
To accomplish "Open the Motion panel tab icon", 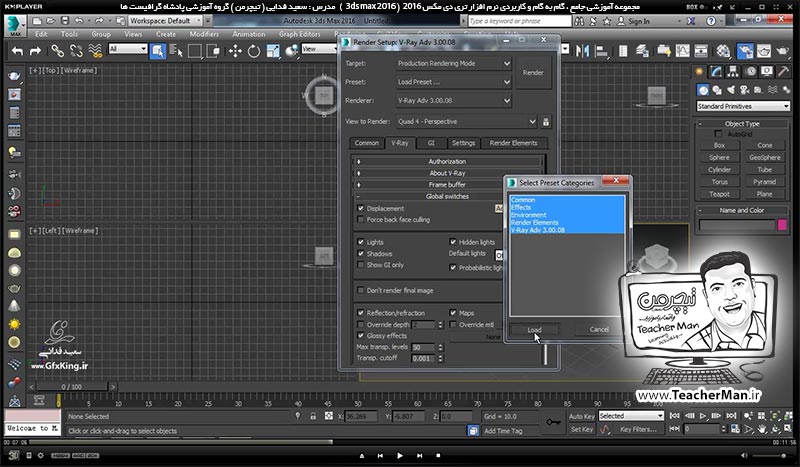I will pos(751,71).
